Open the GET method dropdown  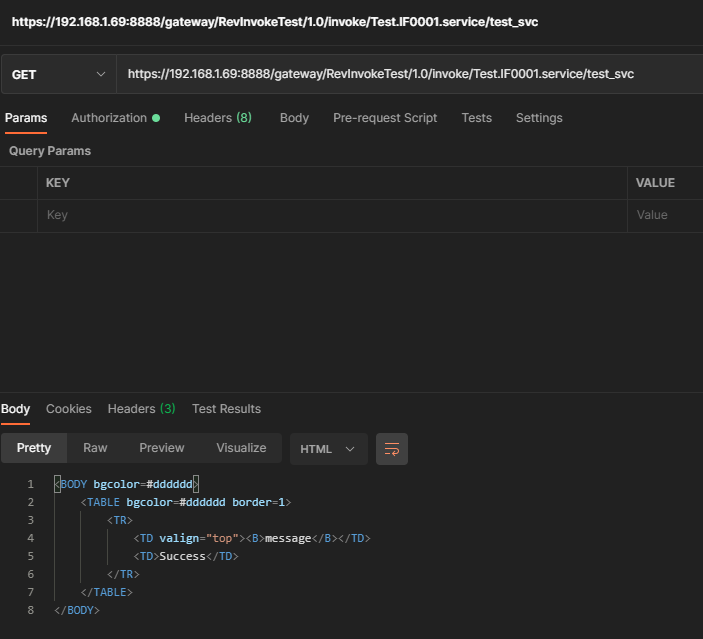[x=58, y=75]
